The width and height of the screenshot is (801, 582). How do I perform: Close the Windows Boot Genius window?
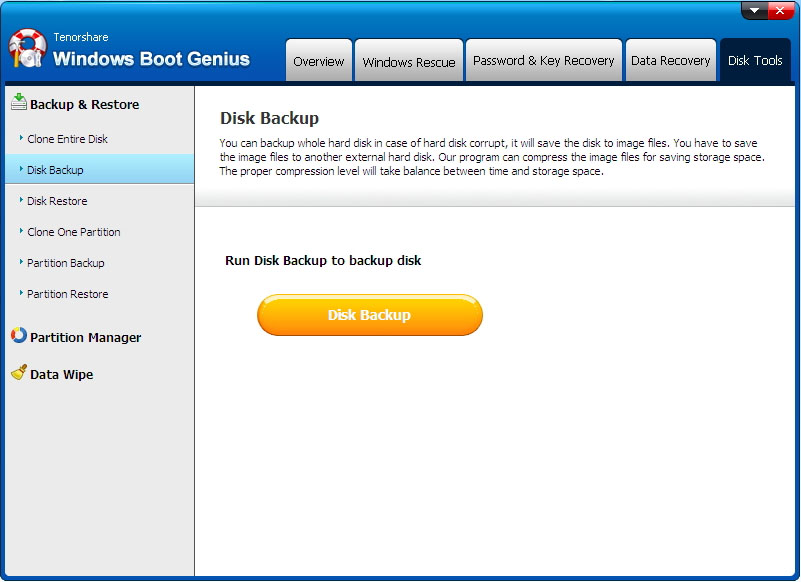(781, 10)
